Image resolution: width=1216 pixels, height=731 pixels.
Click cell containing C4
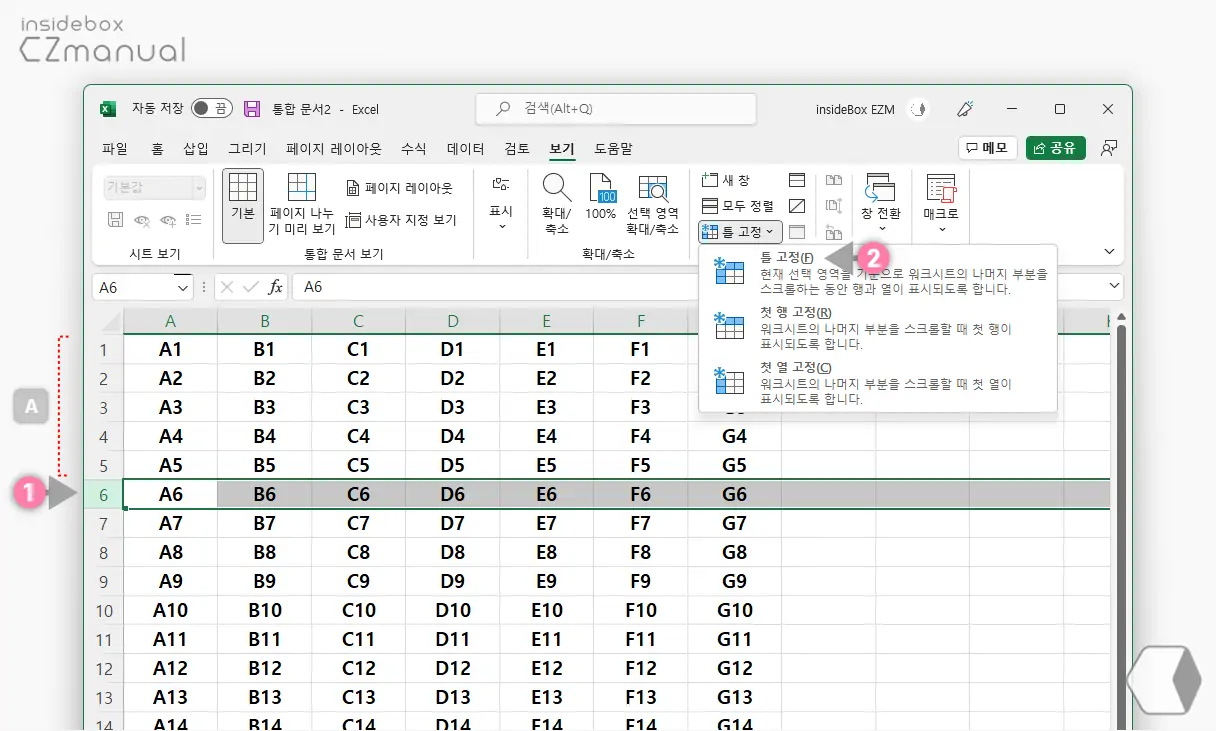point(358,436)
